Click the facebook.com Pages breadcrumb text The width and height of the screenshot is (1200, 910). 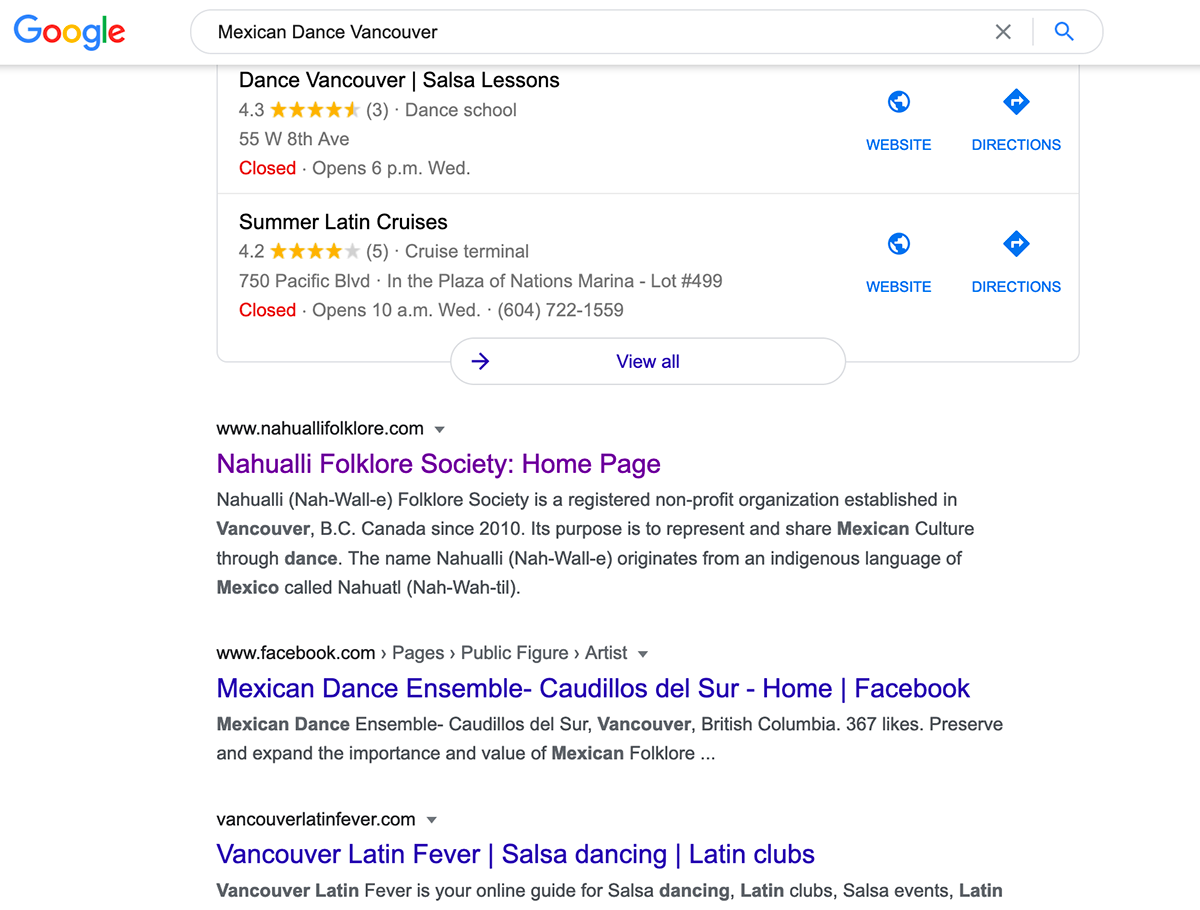tap(422, 653)
